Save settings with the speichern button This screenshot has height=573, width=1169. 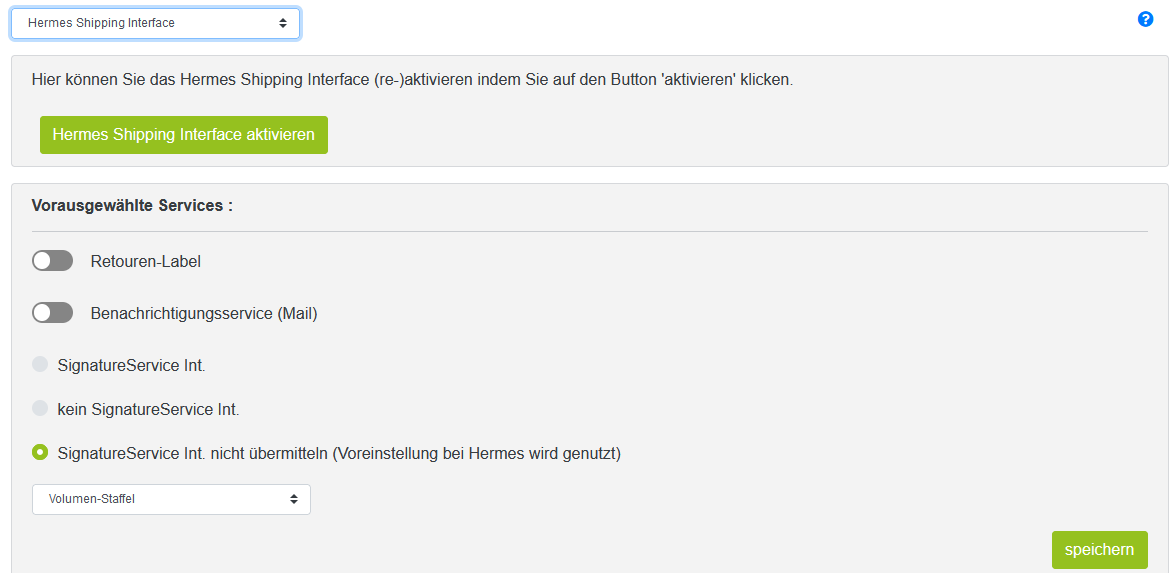[x=1100, y=550]
